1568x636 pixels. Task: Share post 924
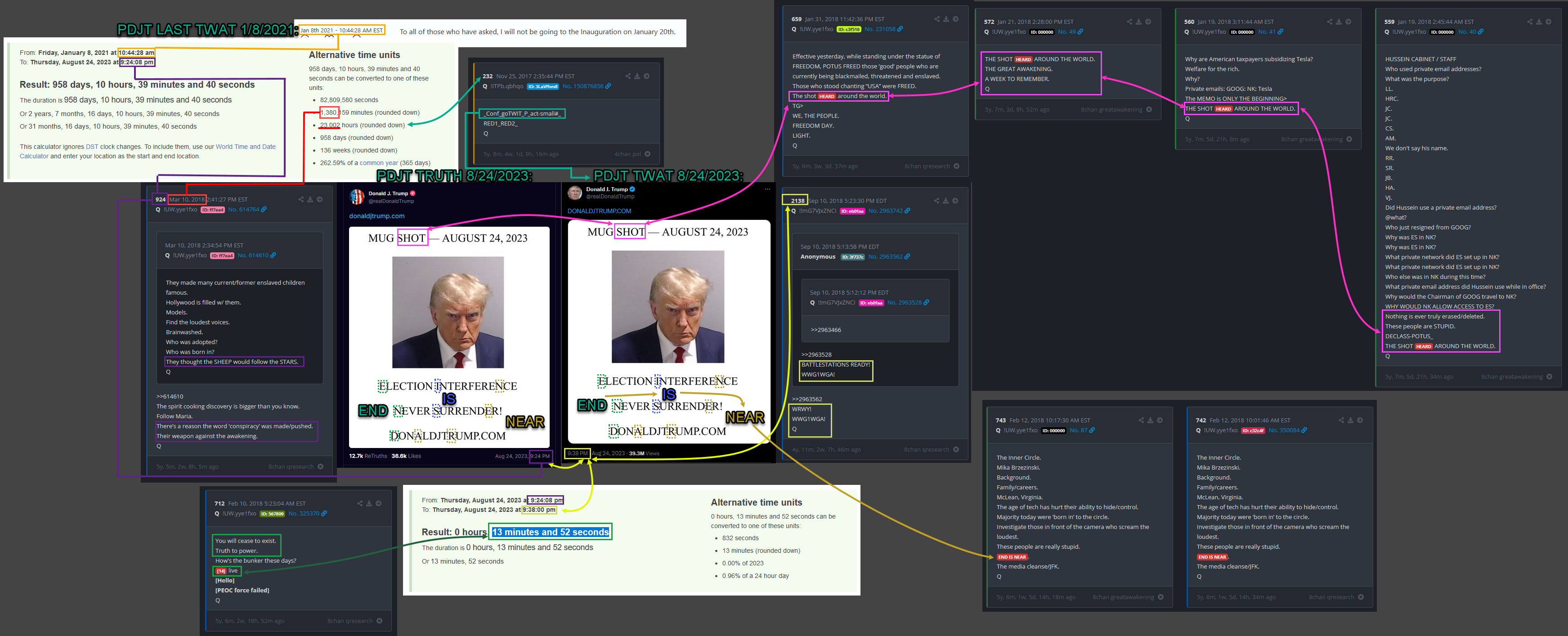(301, 200)
